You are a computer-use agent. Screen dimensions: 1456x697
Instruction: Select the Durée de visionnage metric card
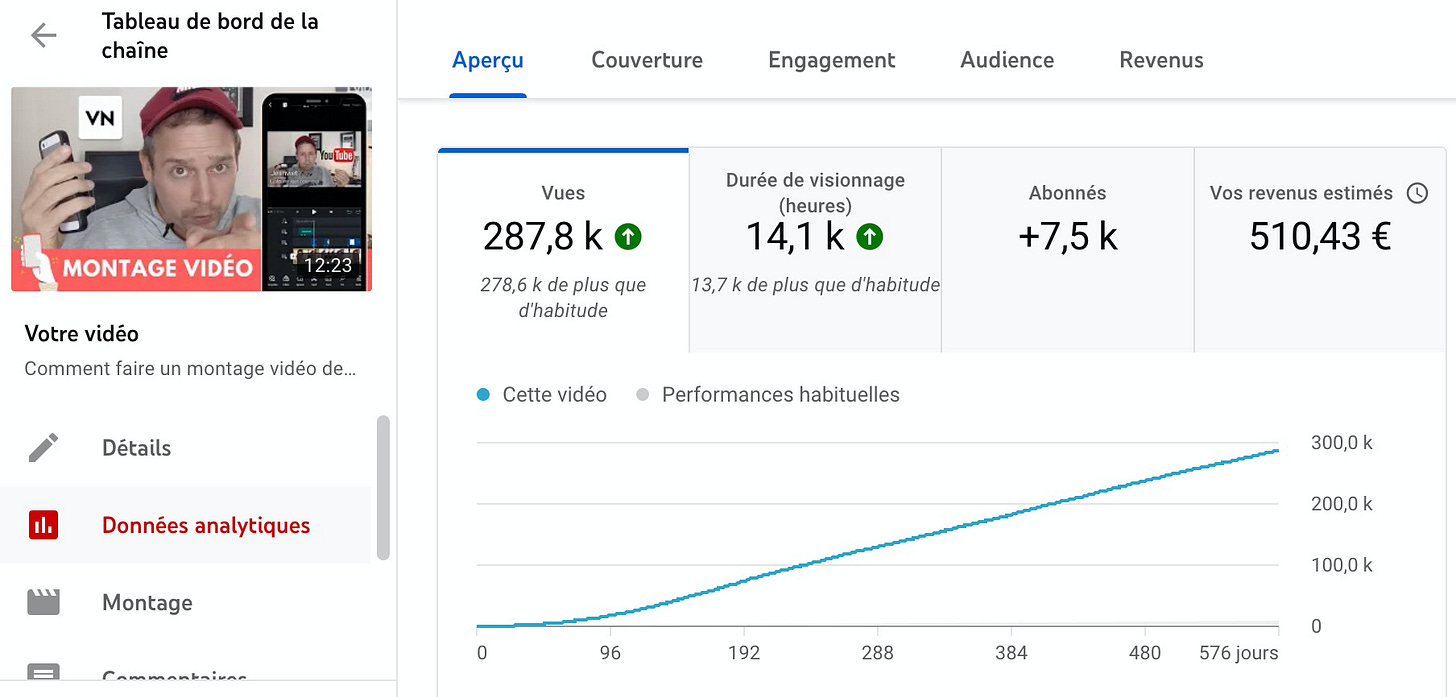coord(815,250)
